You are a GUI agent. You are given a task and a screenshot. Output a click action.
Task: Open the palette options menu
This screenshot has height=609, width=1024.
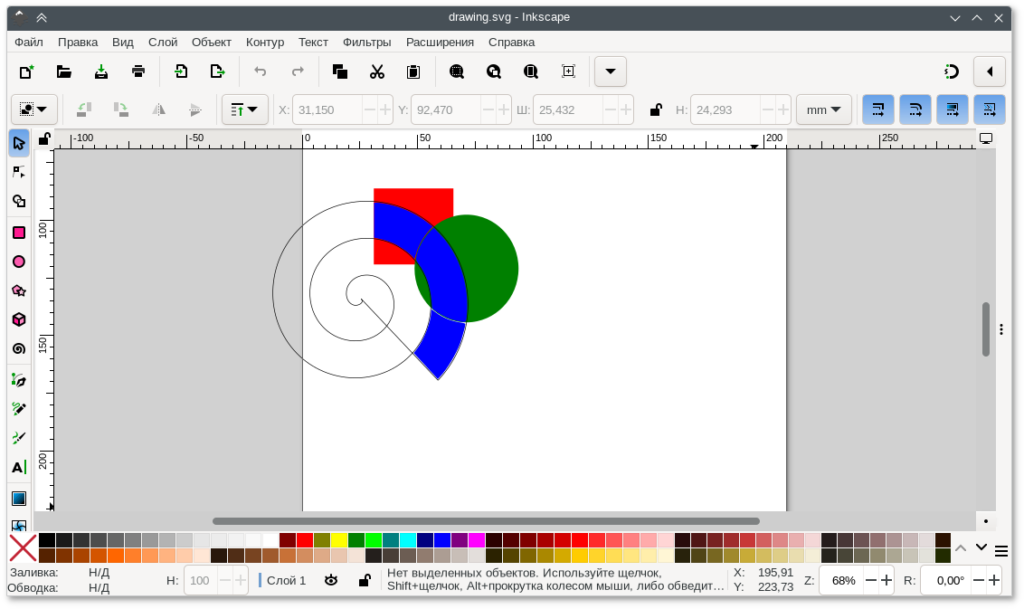[1001, 551]
